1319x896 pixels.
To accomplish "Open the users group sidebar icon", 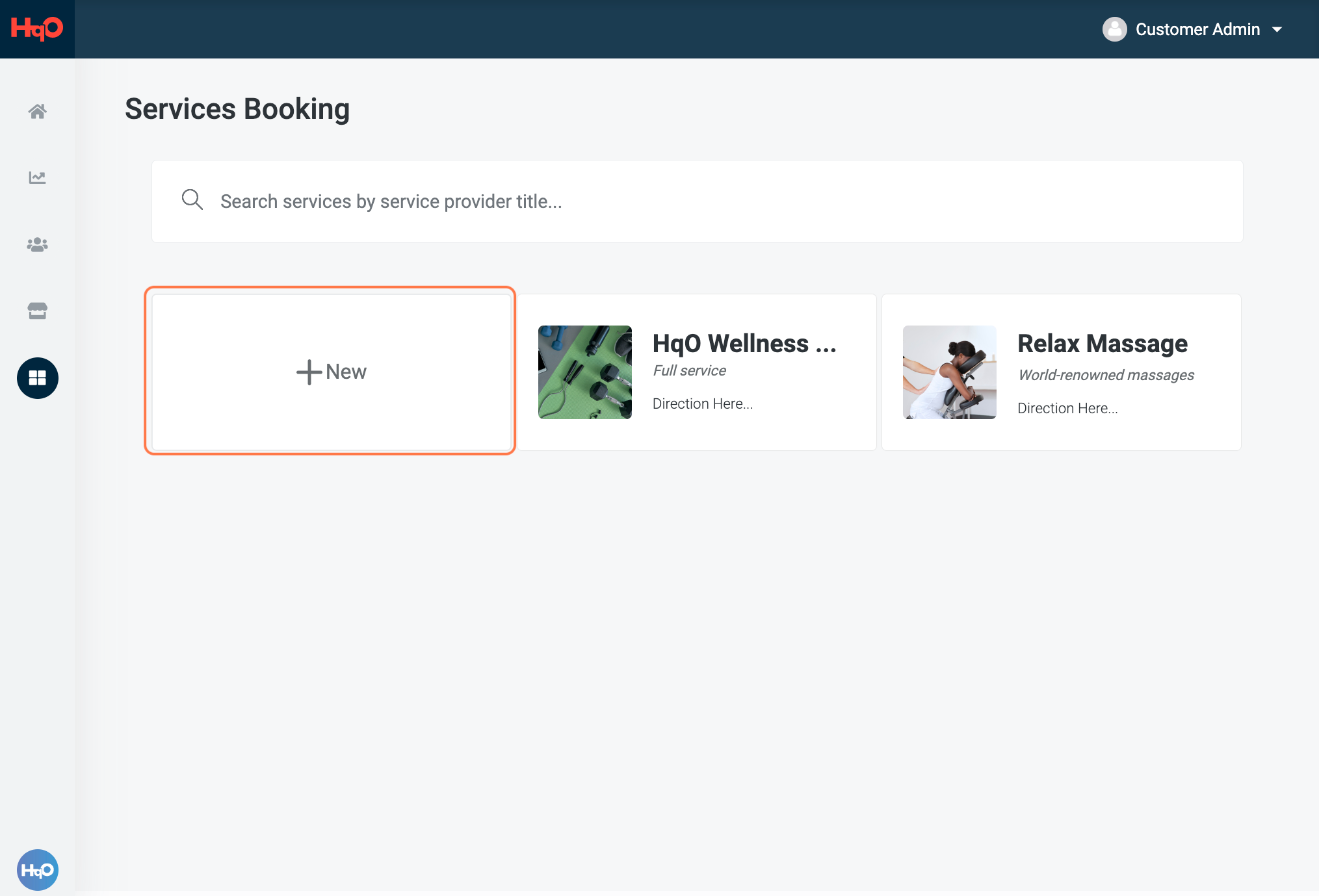I will (37, 244).
